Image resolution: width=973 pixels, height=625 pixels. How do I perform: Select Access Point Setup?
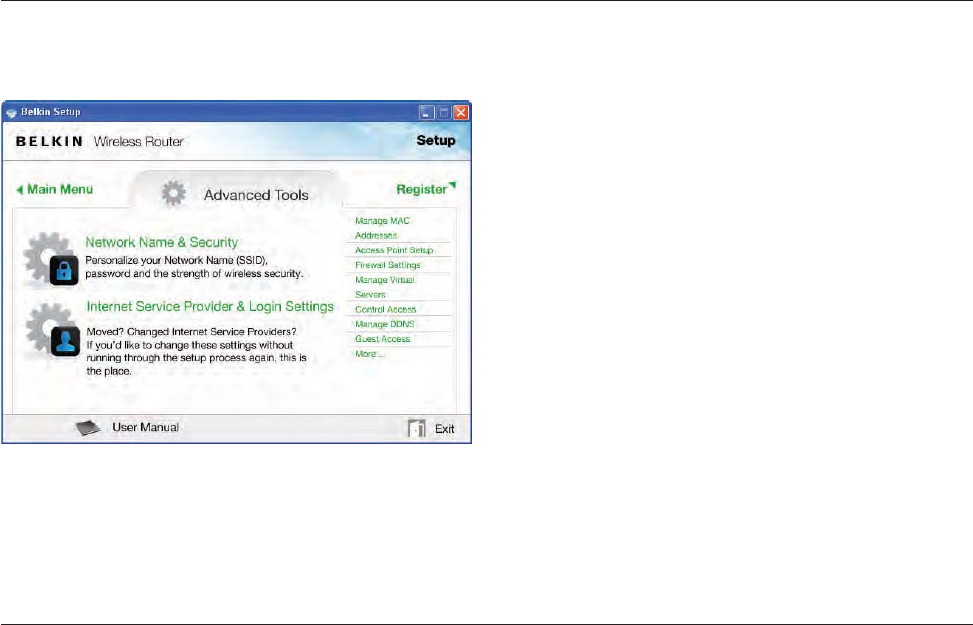tap(394, 250)
